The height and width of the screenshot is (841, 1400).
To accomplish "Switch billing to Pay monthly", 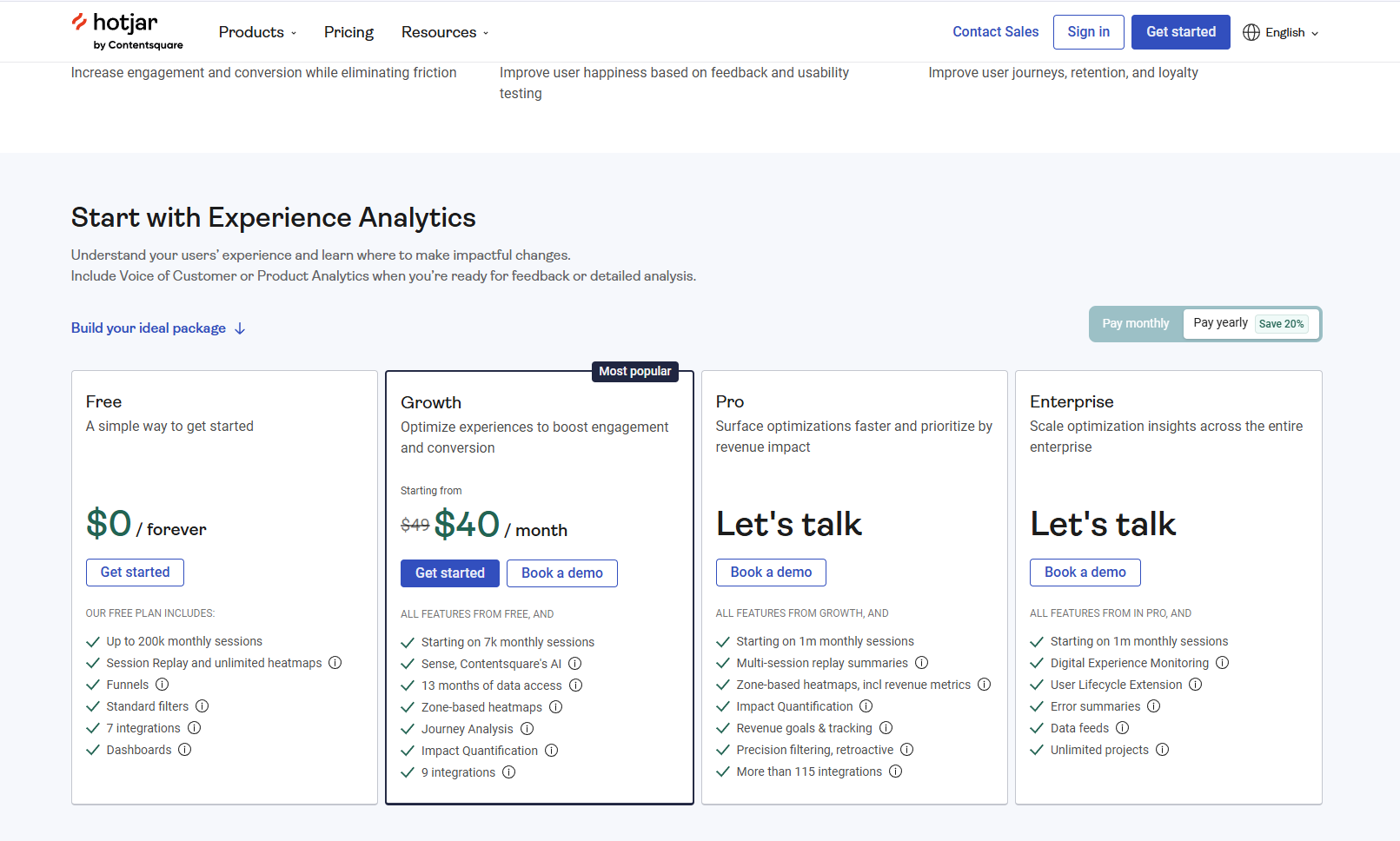I will click(x=1135, y=324).
